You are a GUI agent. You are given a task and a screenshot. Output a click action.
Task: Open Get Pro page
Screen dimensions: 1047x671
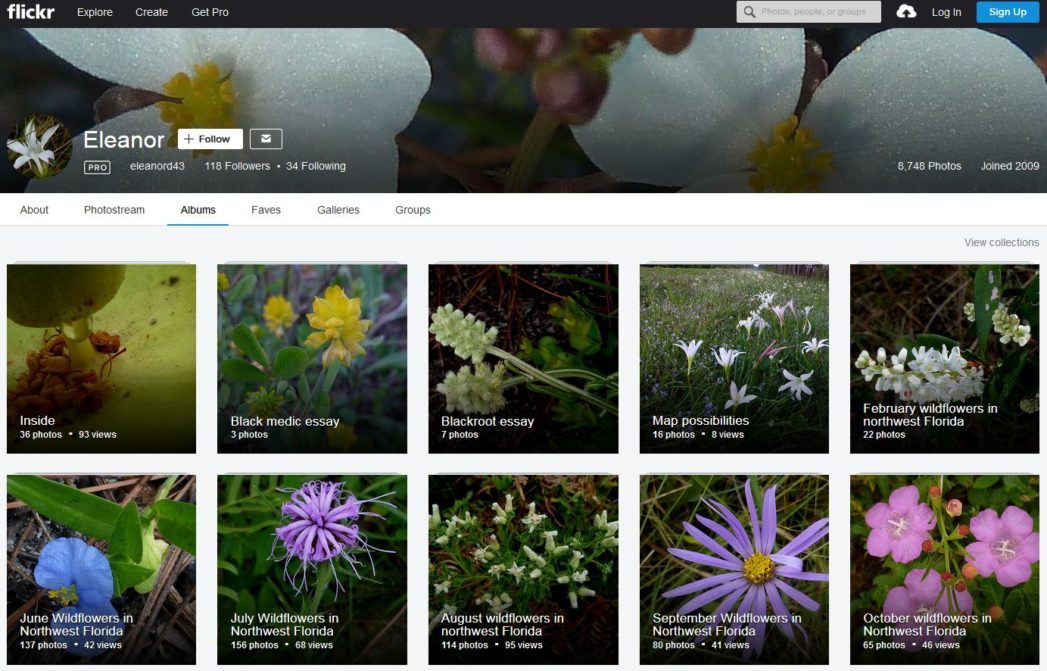click(210, 12)
